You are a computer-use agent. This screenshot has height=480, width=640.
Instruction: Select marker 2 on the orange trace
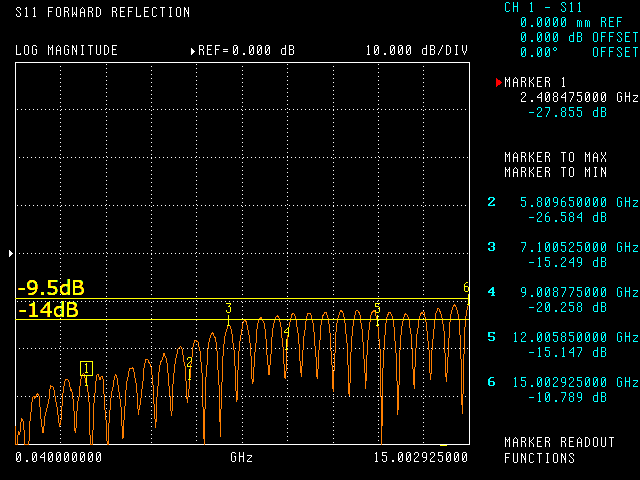[x=189, y=363]
